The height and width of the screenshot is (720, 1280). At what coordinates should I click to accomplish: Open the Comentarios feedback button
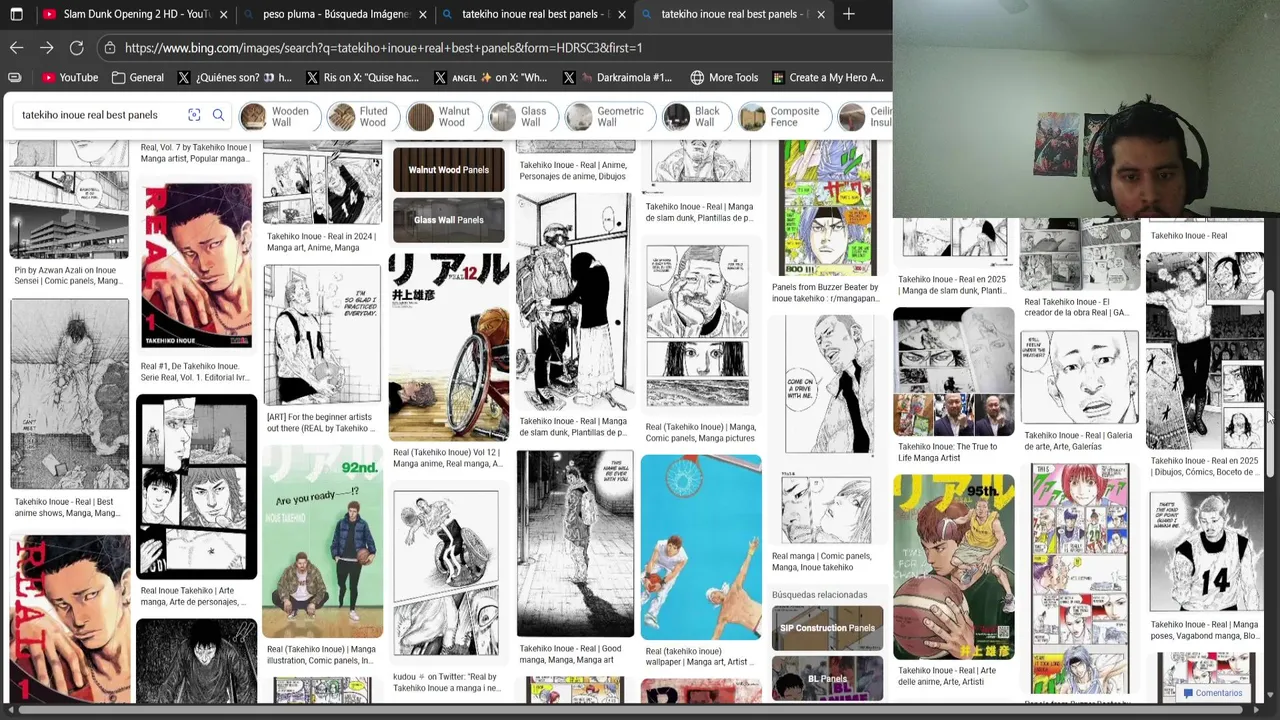pyautogui.click(x=1212, y=693)
